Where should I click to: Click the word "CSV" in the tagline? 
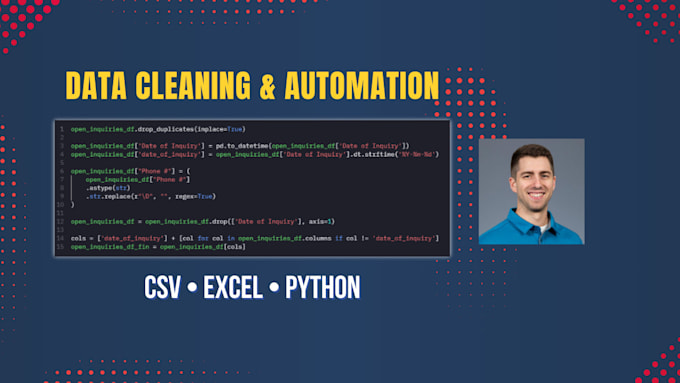point(162,287)
